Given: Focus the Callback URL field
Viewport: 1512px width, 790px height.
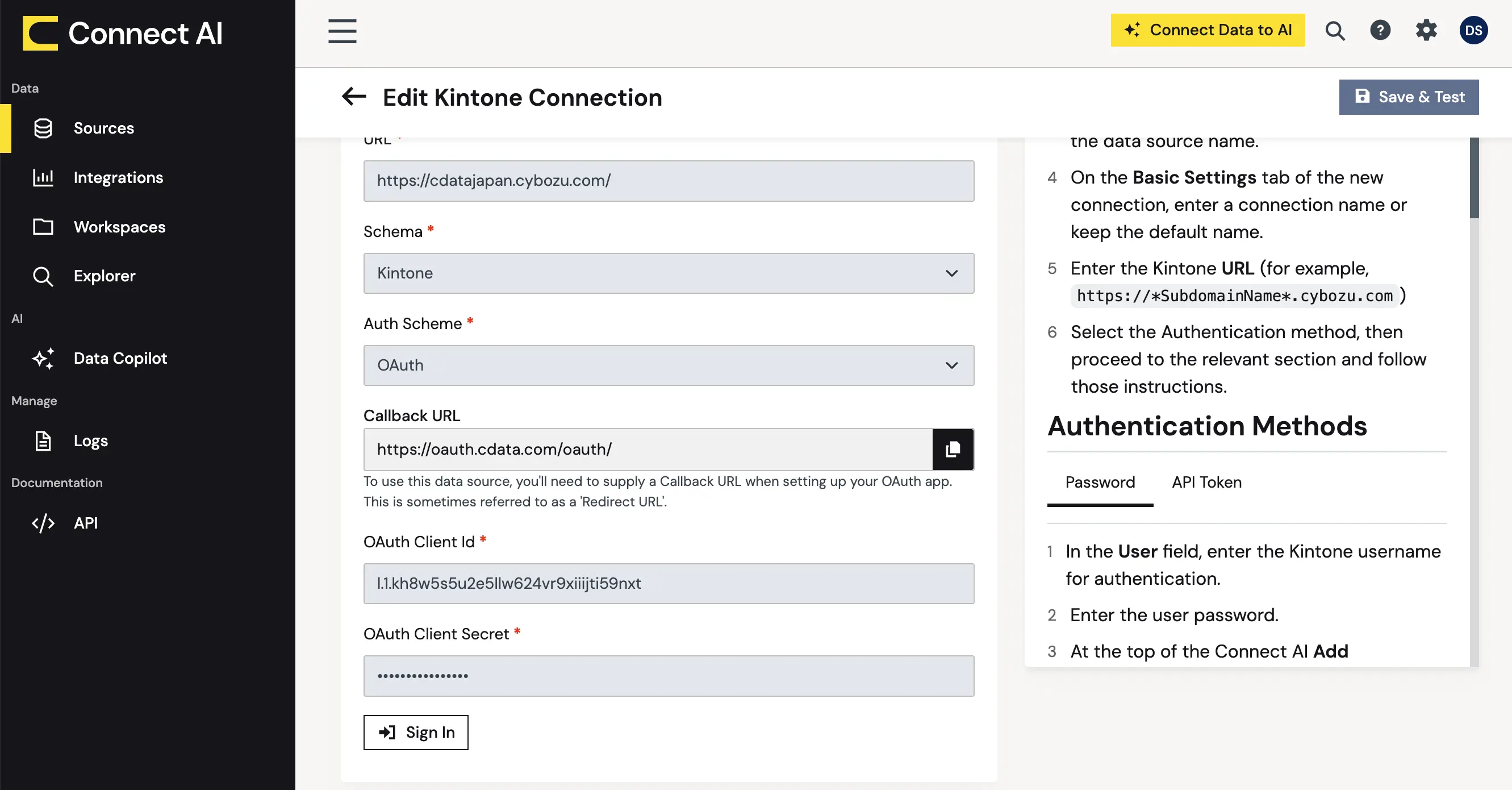Looking at the screenshot, I should point(648,450).
